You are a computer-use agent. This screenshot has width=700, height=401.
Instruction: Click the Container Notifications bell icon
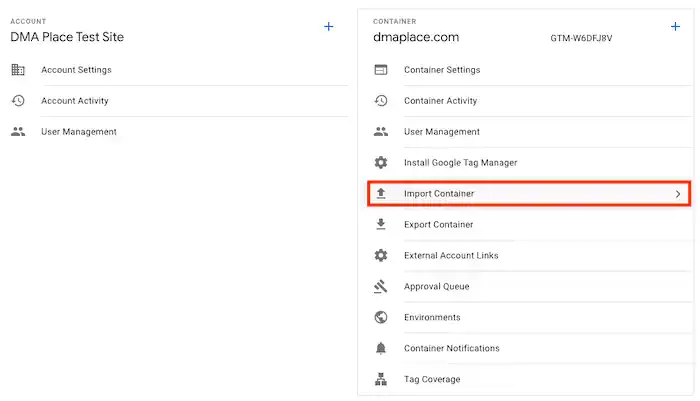(x=380, y=349)
